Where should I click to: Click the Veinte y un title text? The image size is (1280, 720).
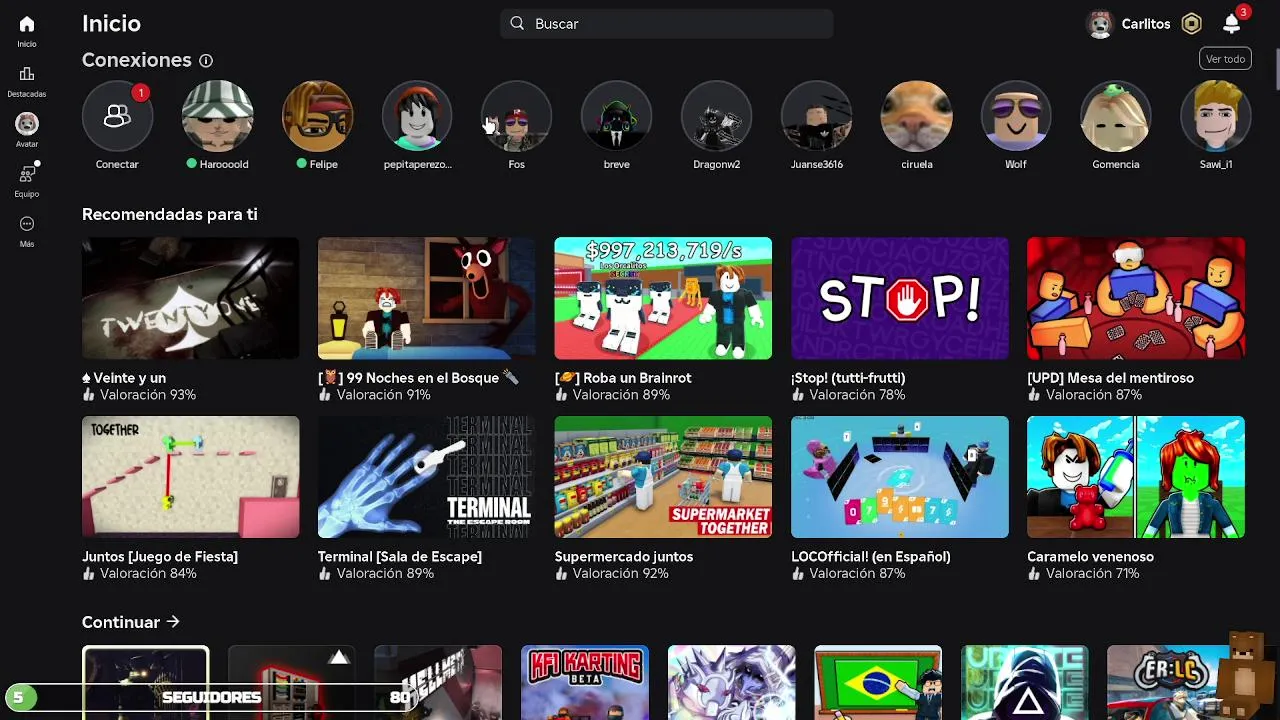(124, 378)
